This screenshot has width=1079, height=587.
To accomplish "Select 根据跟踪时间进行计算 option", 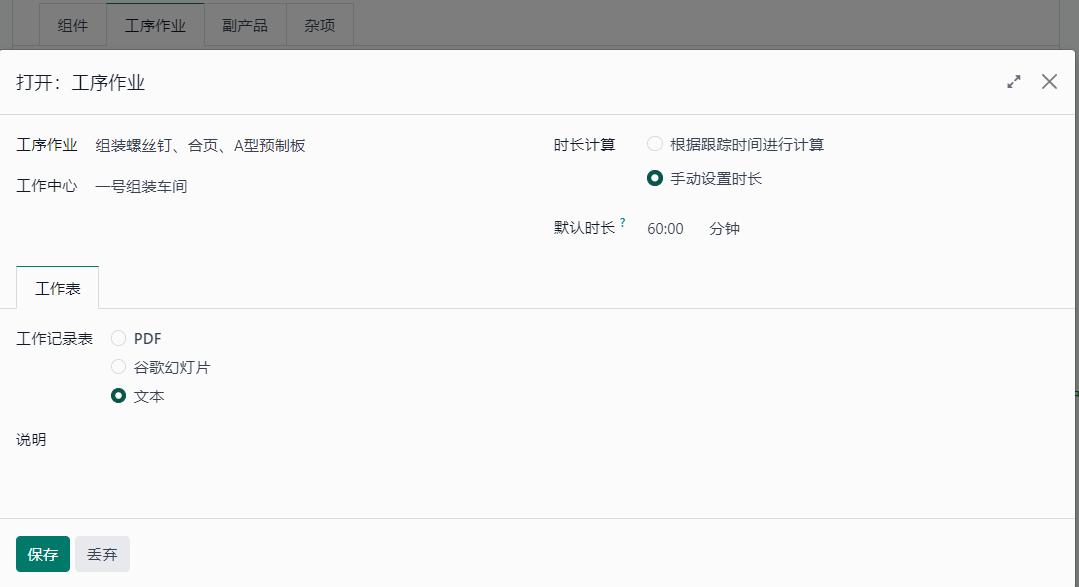I will pos(655,144).
